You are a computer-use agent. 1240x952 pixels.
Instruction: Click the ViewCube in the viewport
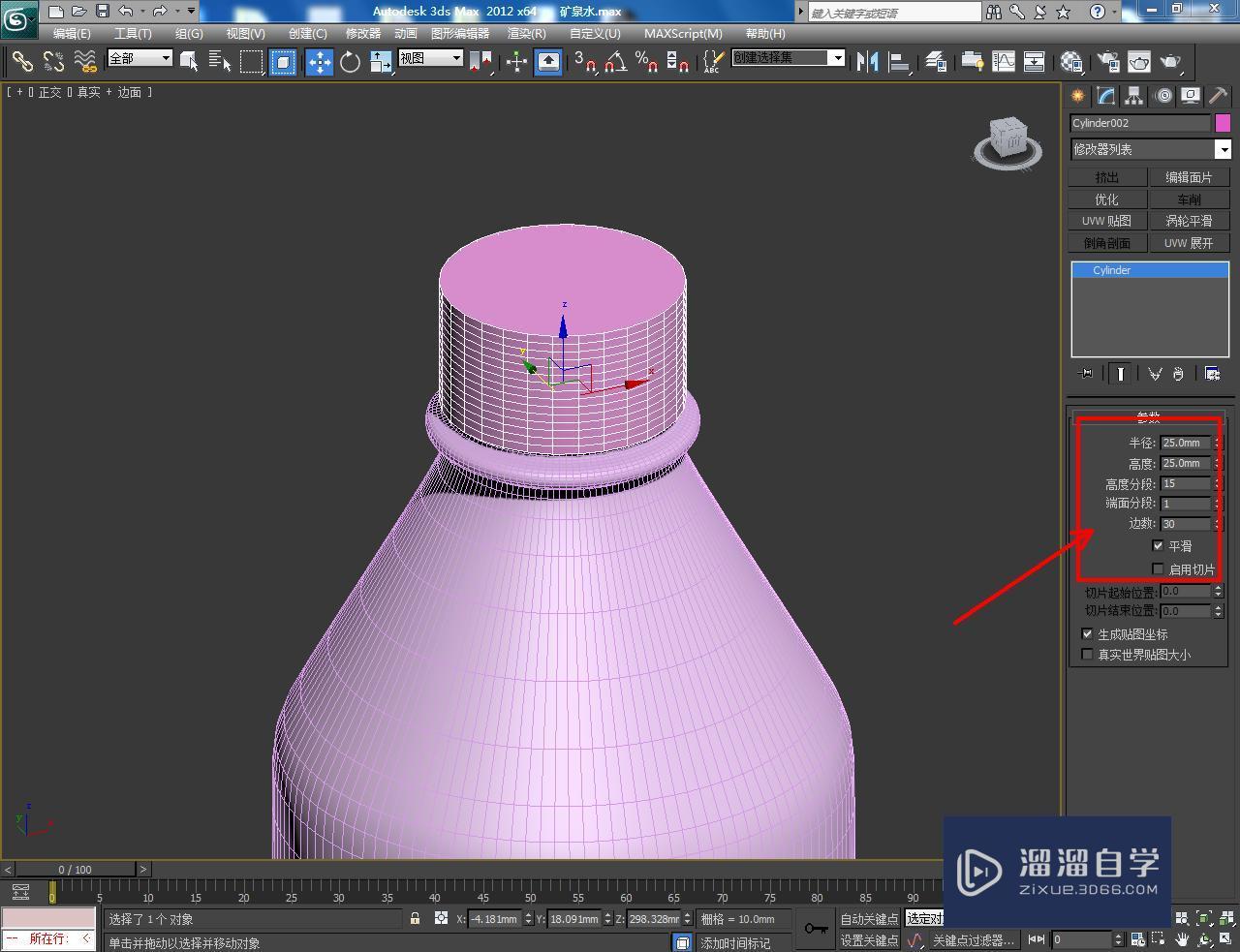click(x=1008, y=141)
